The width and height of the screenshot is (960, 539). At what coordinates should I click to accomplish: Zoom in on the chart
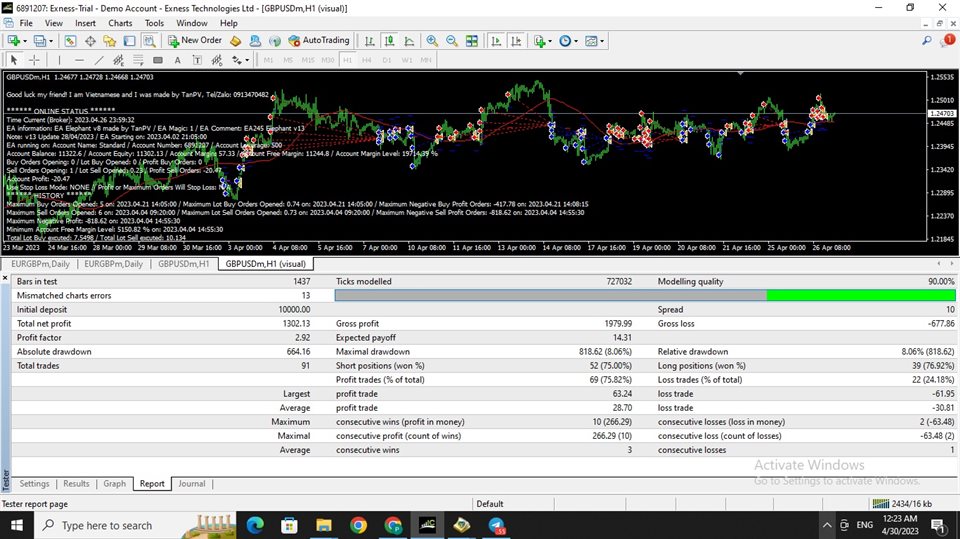point(432,41)
